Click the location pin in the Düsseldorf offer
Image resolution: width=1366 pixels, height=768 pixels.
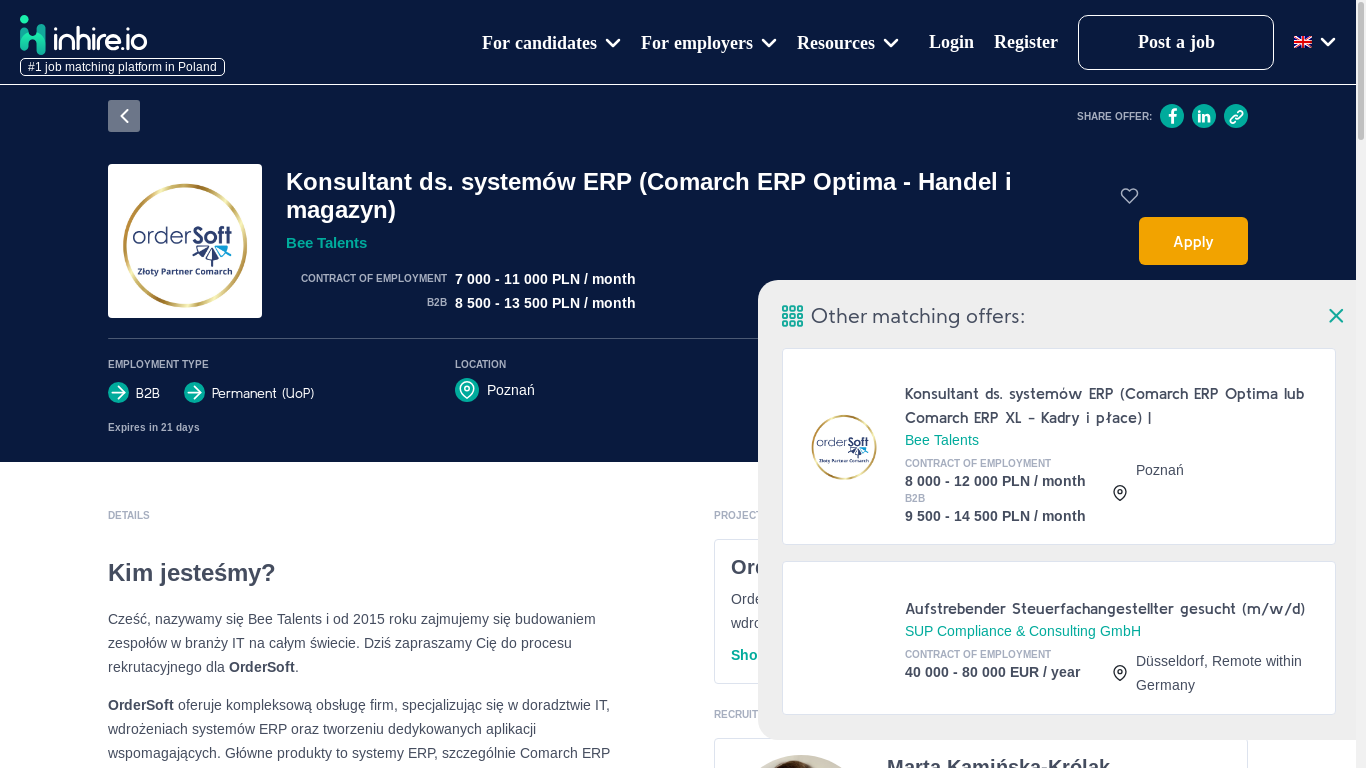coord(1120,673)
